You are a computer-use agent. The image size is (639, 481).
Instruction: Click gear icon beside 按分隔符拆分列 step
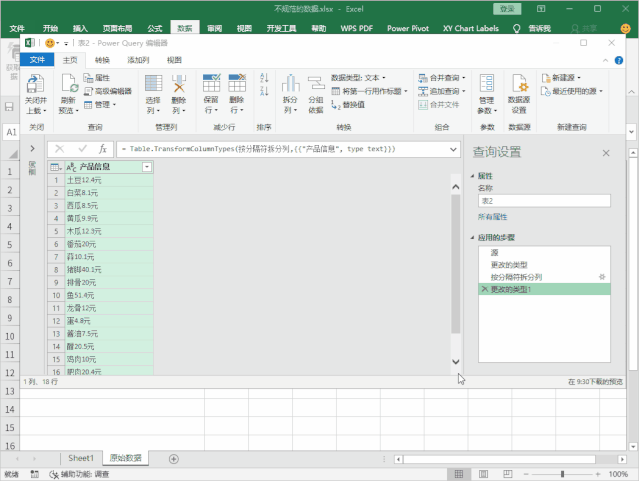click(601, 276)
